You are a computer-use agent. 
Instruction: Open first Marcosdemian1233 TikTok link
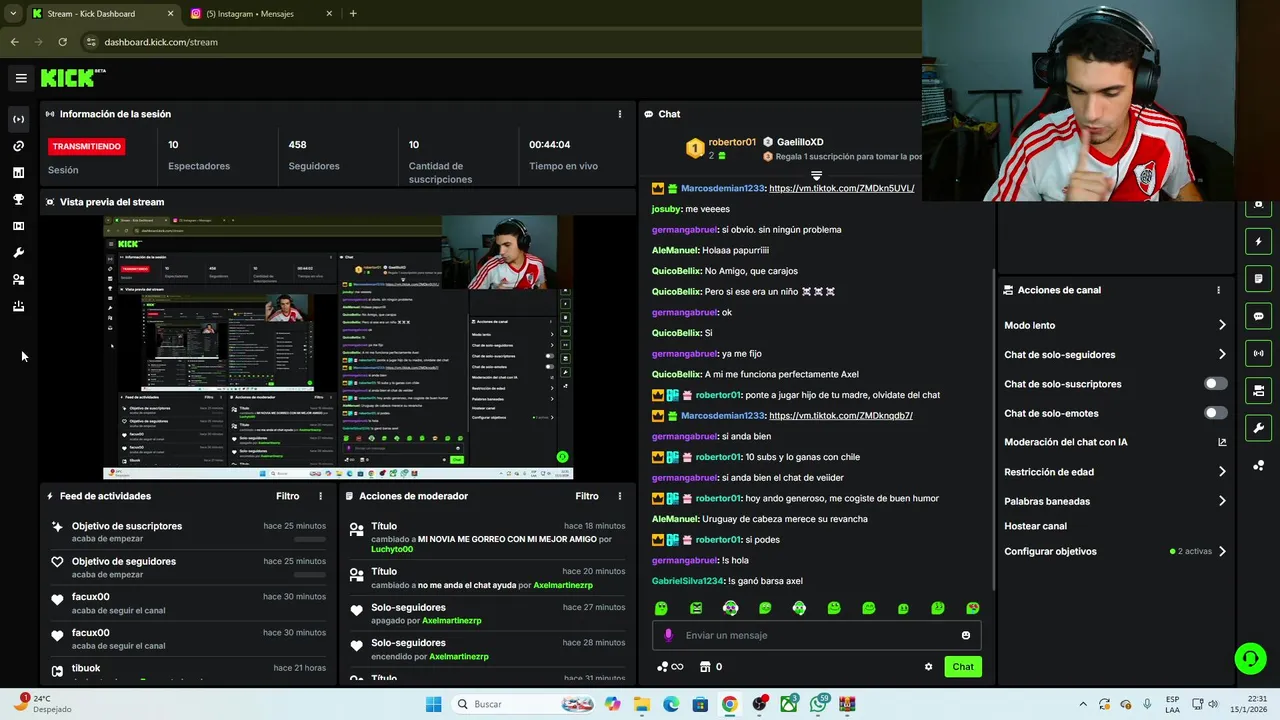(x=841, y=188)
